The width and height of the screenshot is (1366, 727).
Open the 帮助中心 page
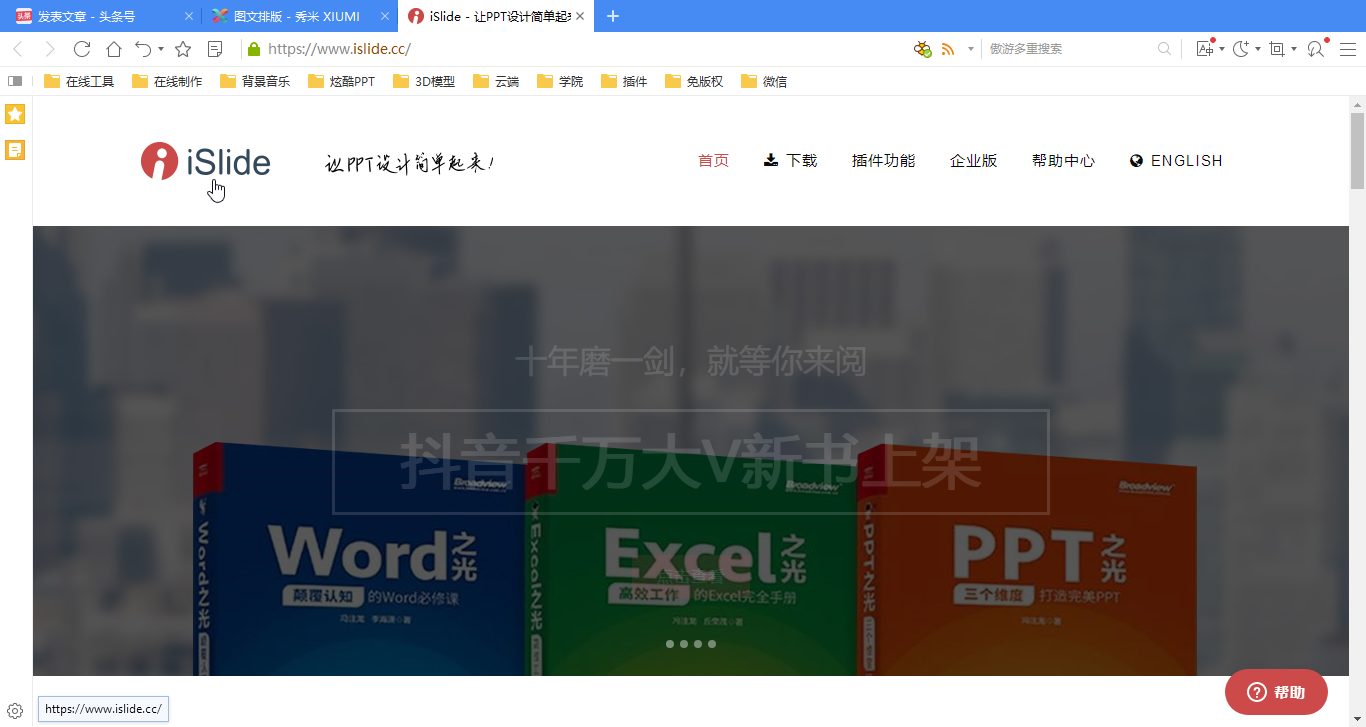[x=1063, y=161]
